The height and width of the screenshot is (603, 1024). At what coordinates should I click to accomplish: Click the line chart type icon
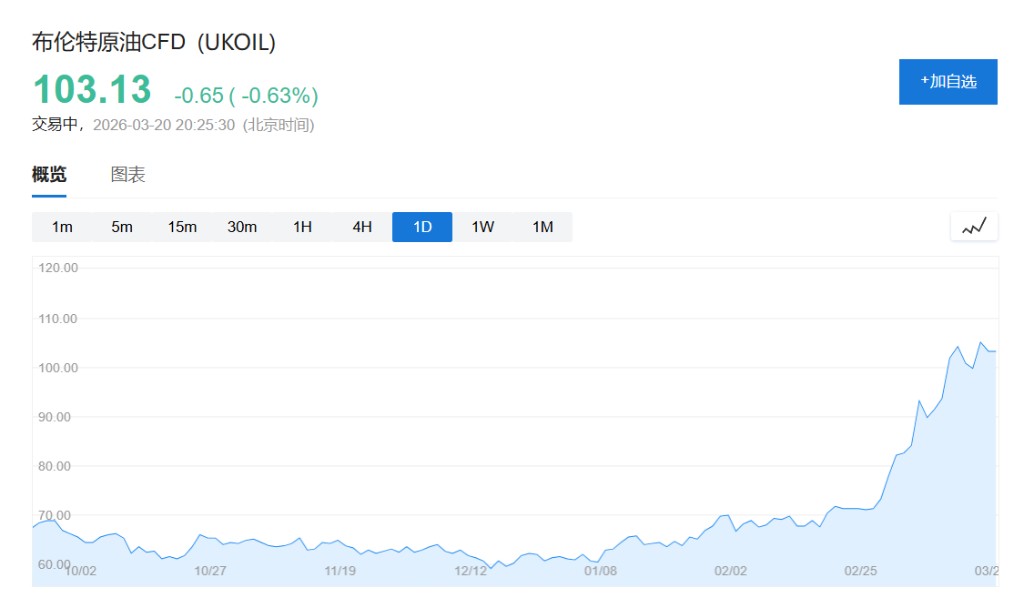pos(974,227)
